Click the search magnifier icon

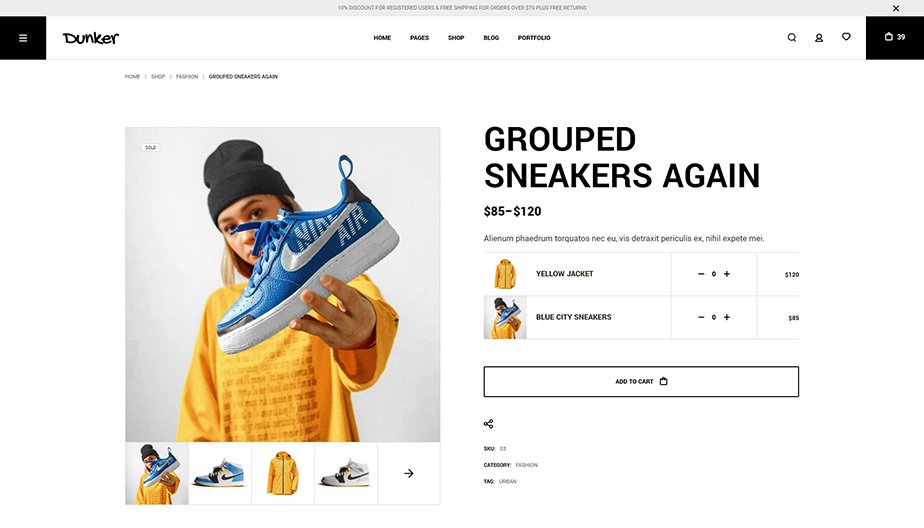tap(791, 38)
